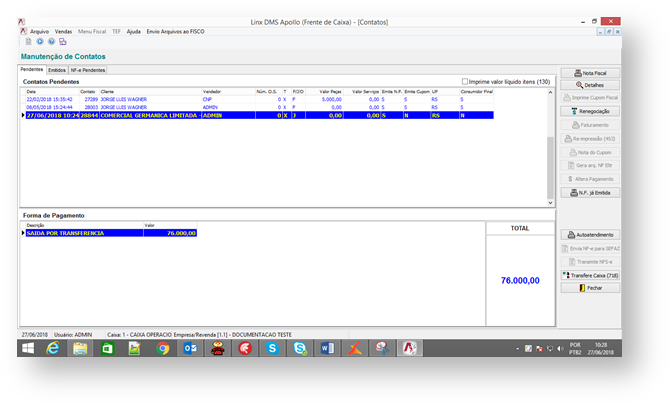Viewport: 670px width, 405px height.
Task: Click the contacts list vertical scrollbar thumb
Action: tap(550, 167)
